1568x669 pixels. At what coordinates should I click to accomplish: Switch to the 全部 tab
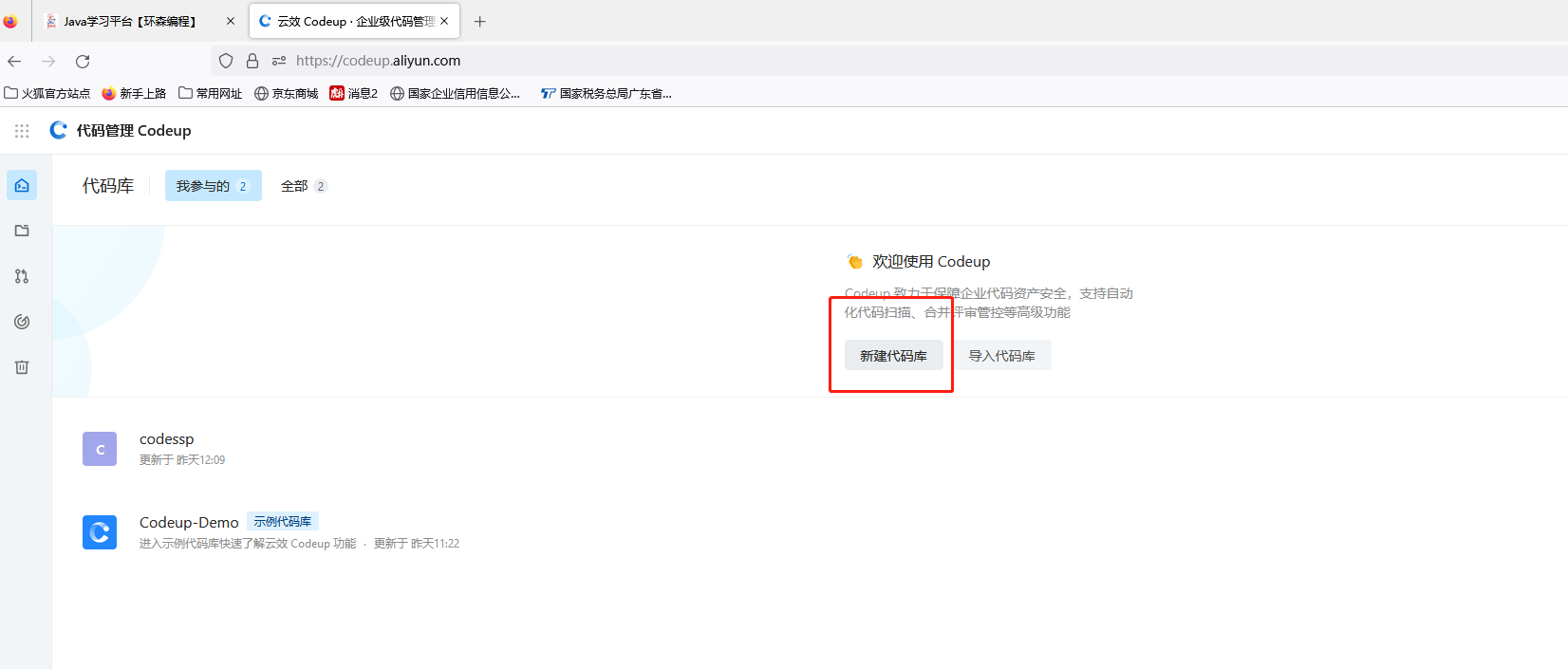303,186
